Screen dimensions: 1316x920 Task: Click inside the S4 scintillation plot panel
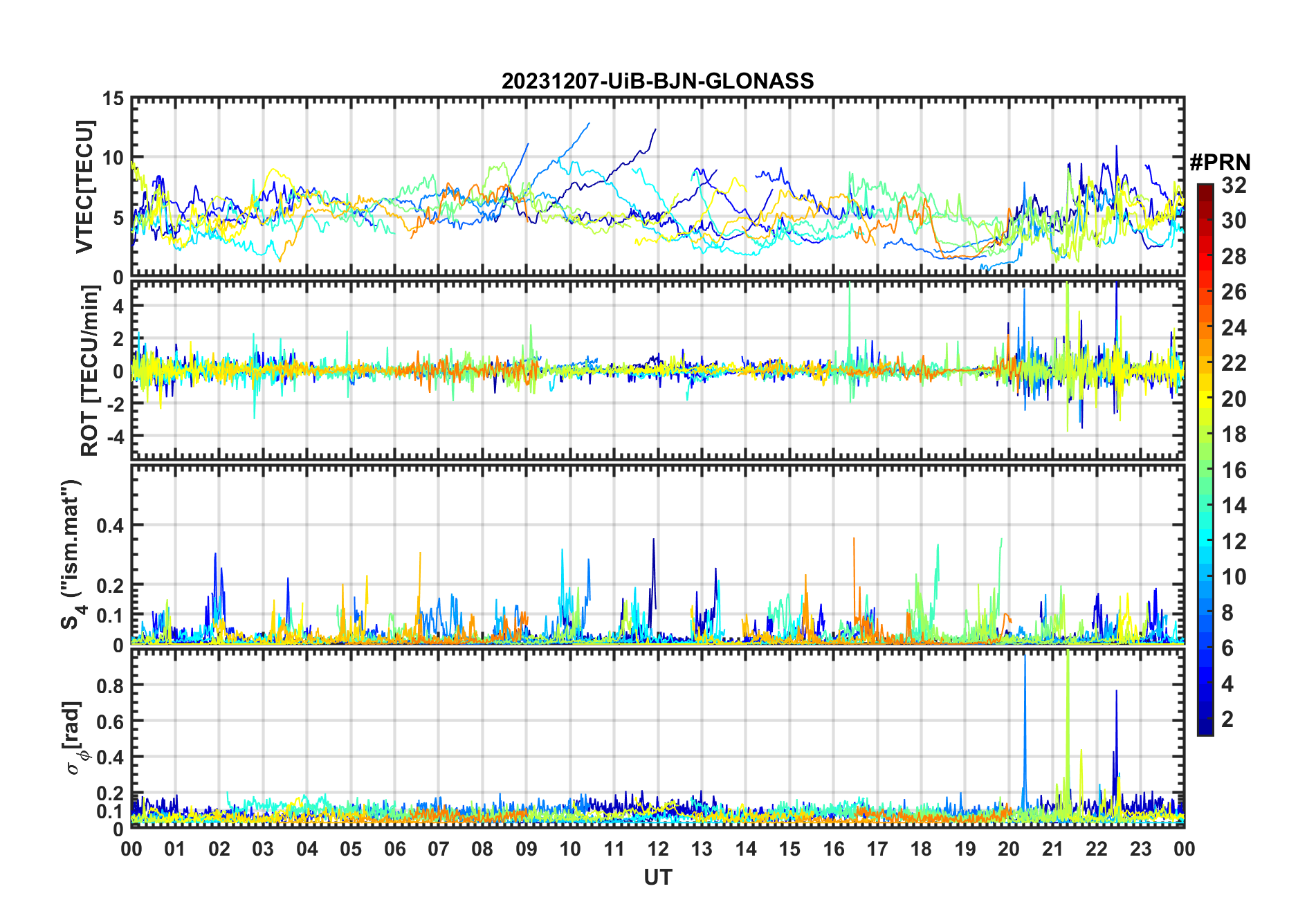[x=657, y=554]
